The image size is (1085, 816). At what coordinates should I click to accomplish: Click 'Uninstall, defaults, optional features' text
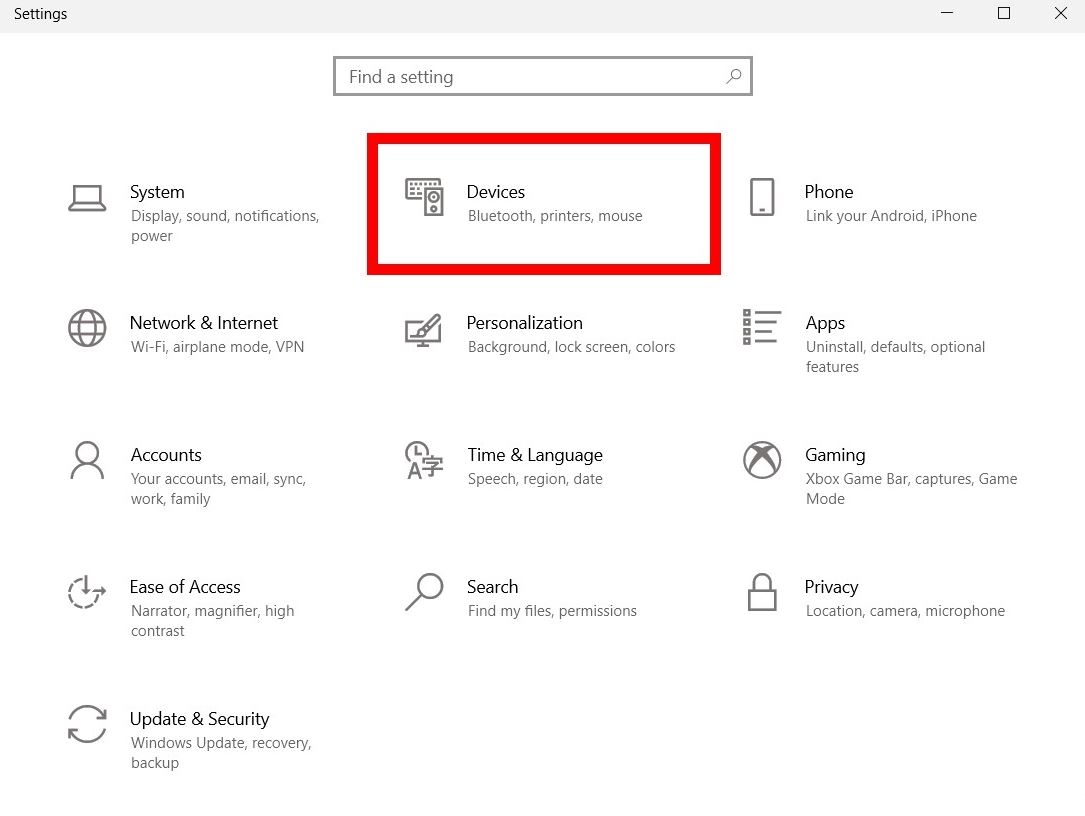895,356
